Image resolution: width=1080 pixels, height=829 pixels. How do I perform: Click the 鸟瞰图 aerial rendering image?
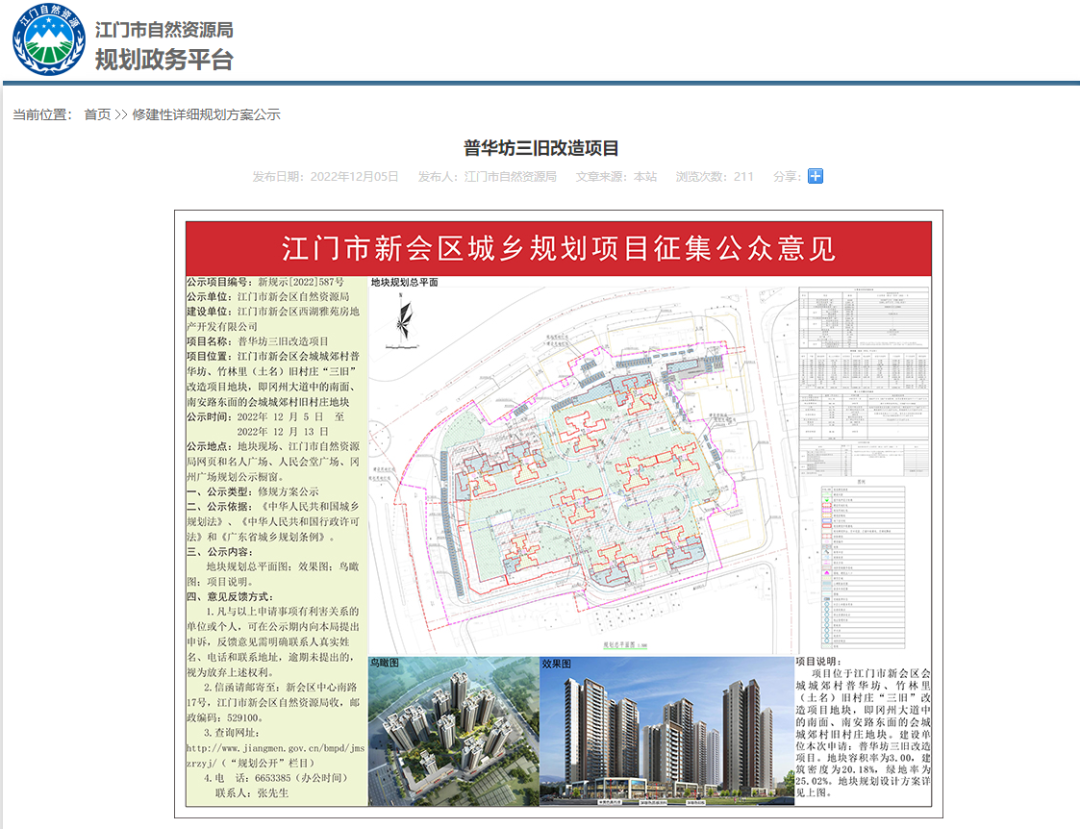454,731
